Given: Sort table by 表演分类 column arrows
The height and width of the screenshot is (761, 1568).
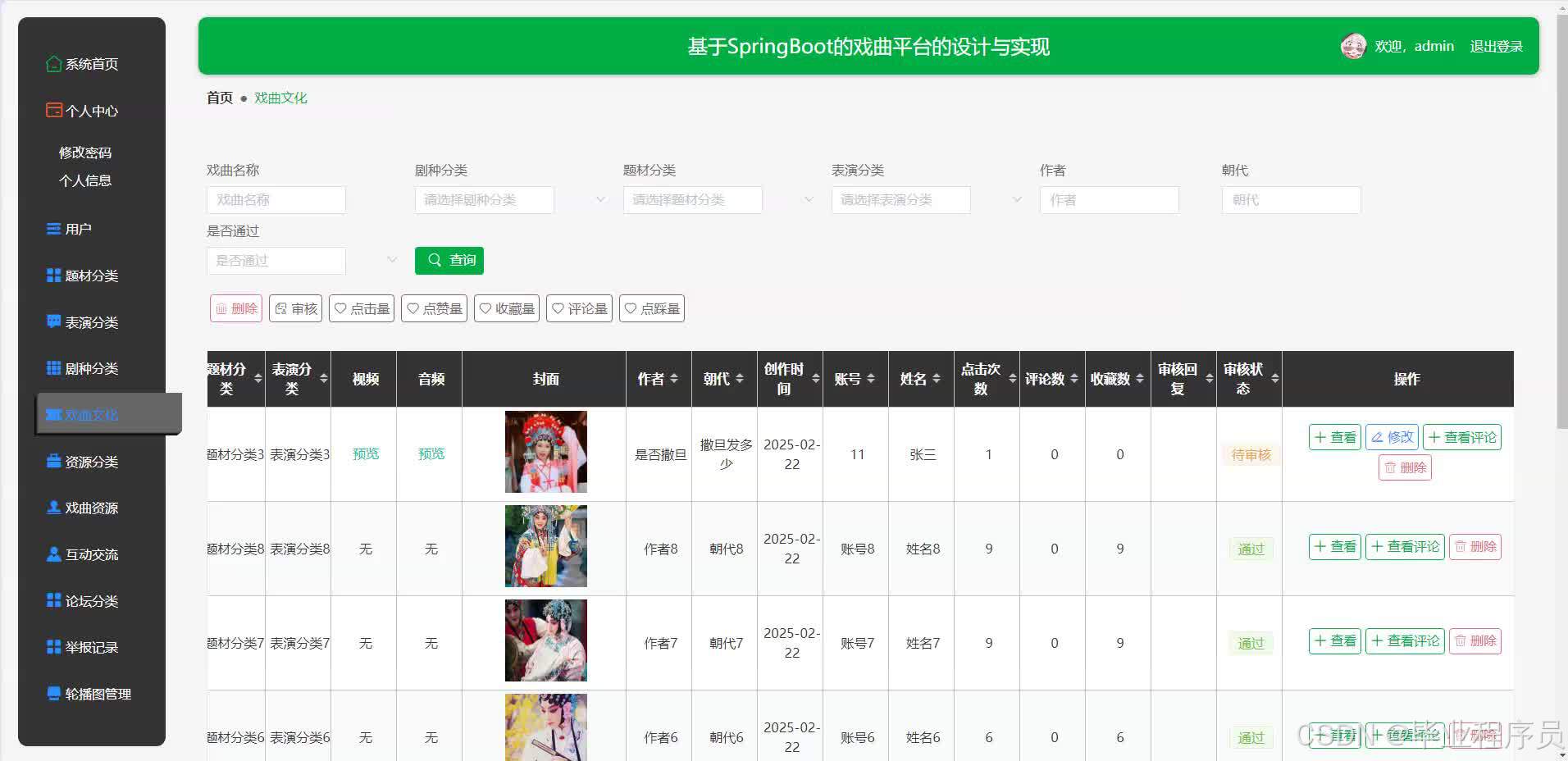Looking at the screenshot, I should (x=324, y=378).
